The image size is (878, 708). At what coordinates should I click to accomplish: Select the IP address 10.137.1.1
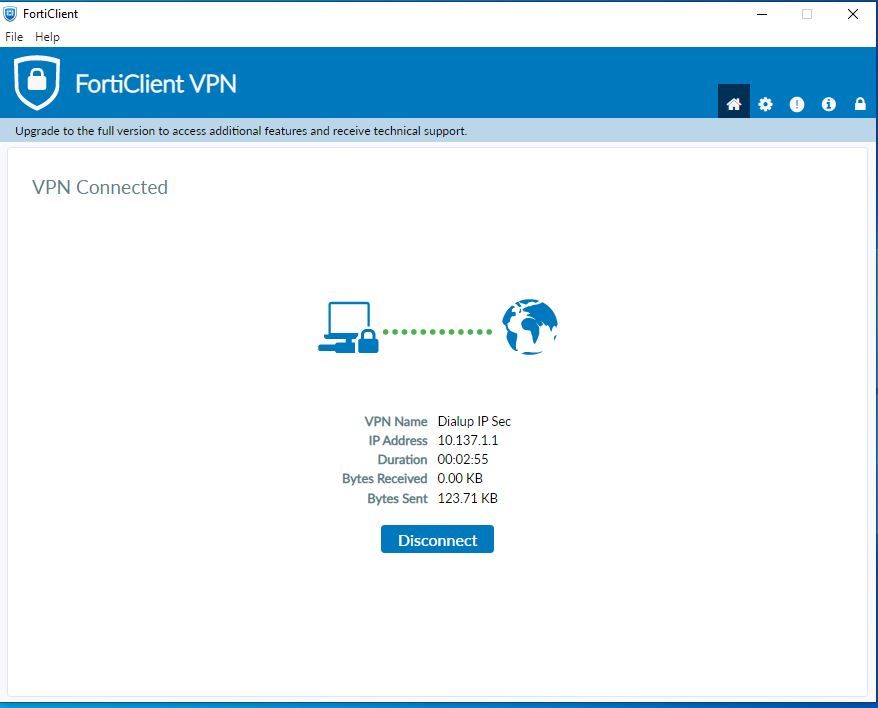coord(468,440)
